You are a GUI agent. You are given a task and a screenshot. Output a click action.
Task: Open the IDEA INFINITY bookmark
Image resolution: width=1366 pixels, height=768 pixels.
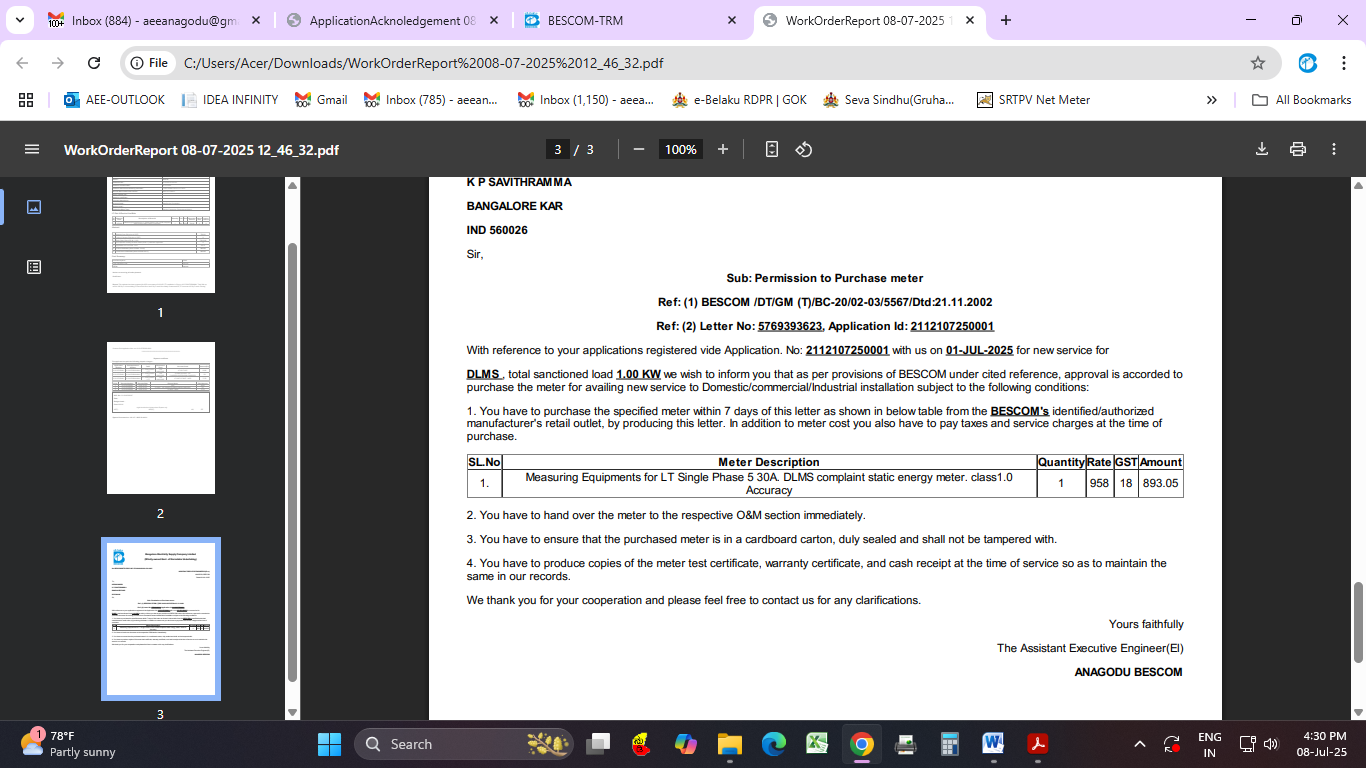[230, 100]
